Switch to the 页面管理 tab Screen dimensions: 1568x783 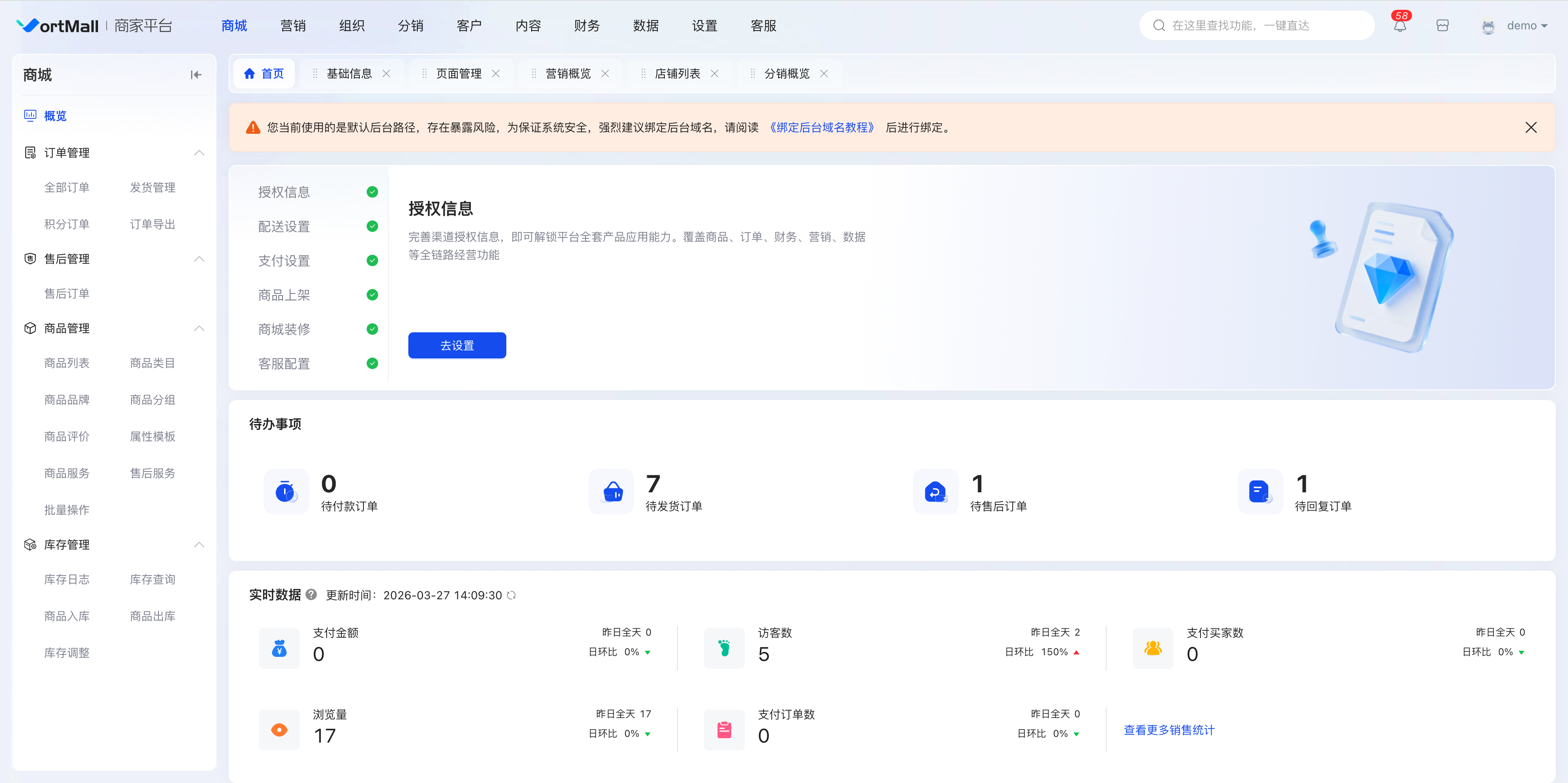click(x=459, y=73)
